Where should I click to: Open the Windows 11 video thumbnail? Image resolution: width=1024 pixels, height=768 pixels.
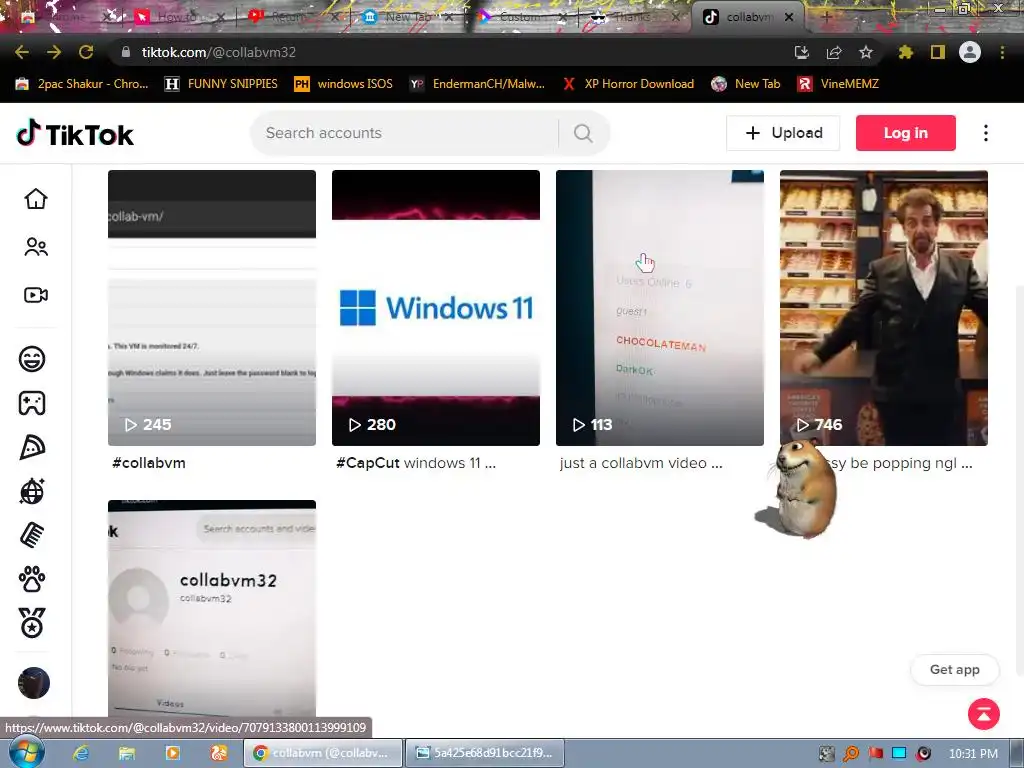point(436,308)
